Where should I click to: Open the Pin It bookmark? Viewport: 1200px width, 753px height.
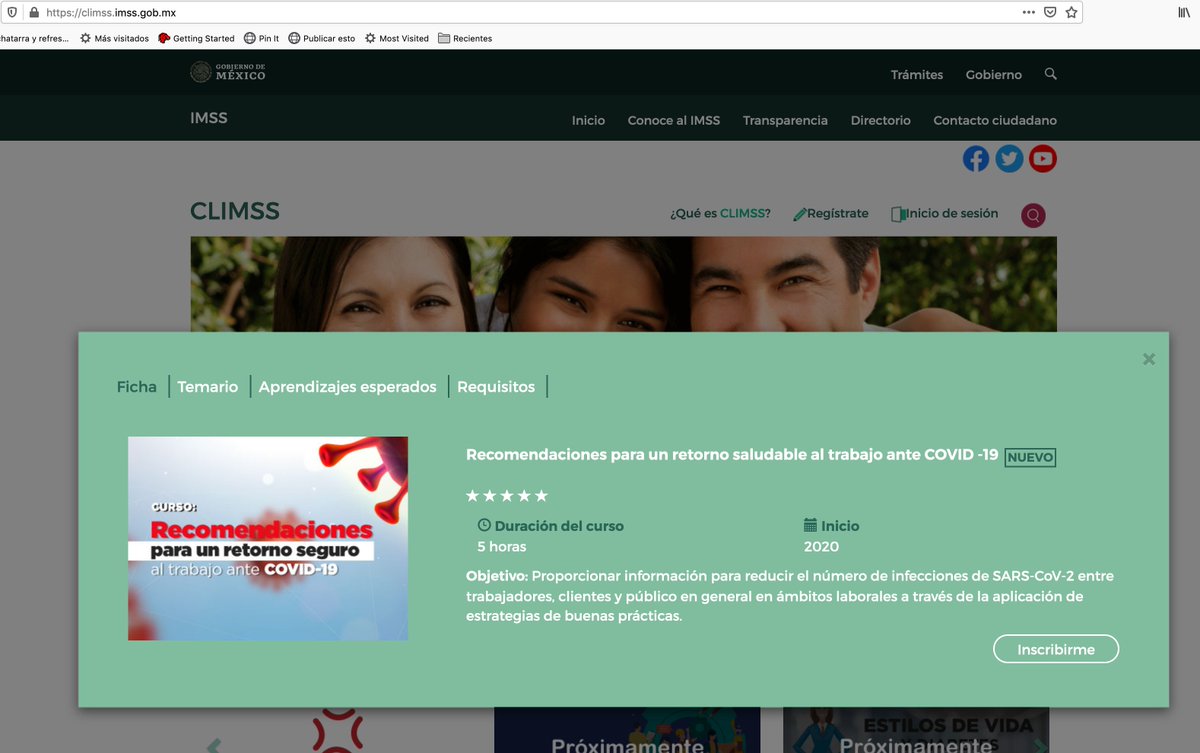pos(261,38)
